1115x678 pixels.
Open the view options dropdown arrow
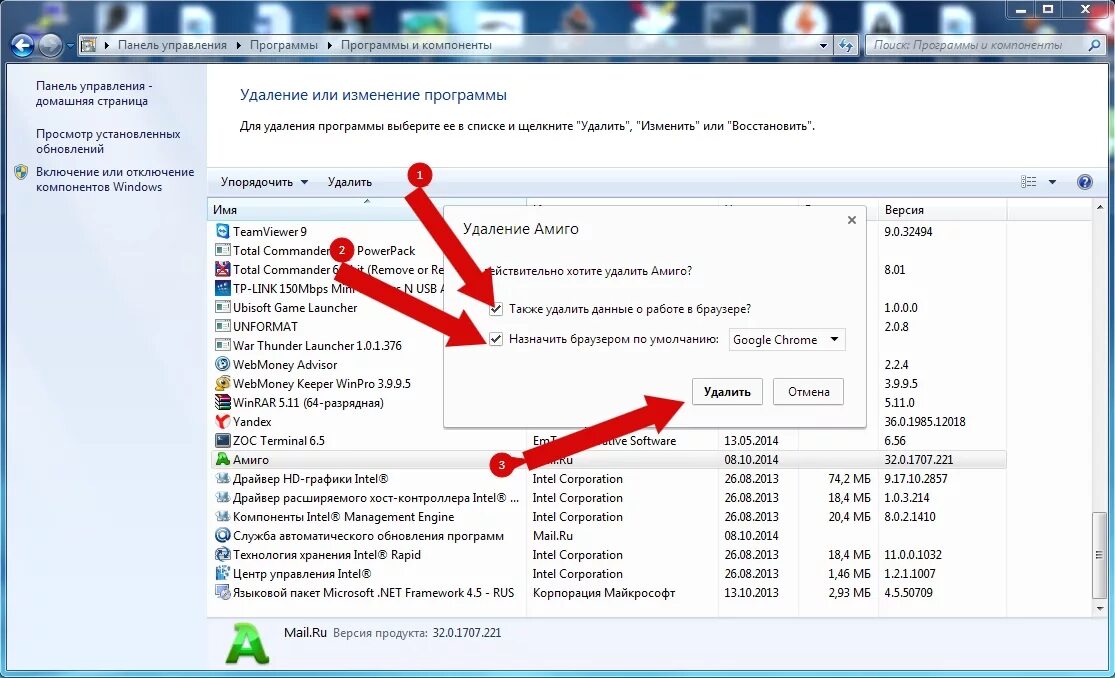1052,182
